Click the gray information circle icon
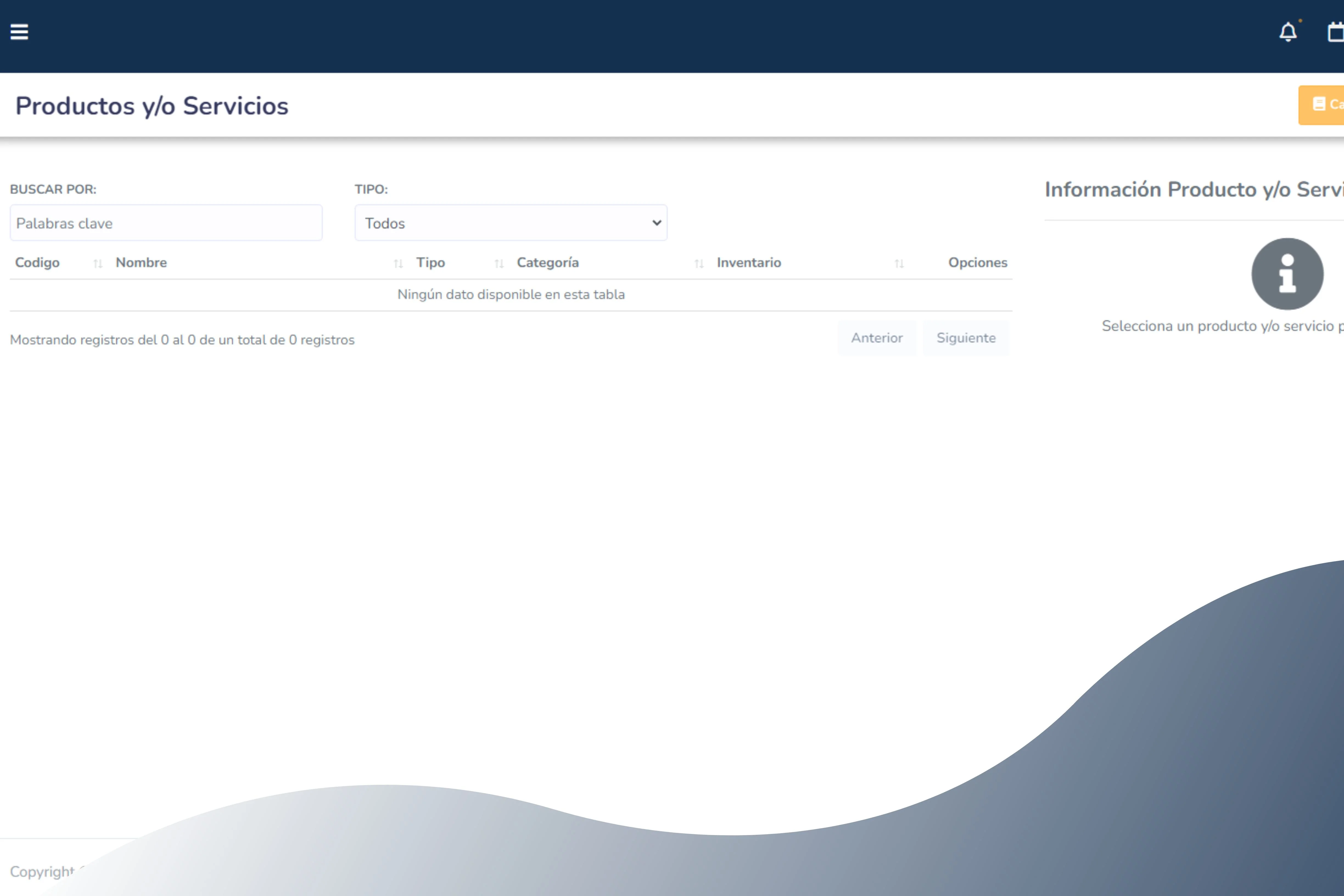Image resolution: width=1344 pixels, height=896 pixels. click(x=1287, y=274)
